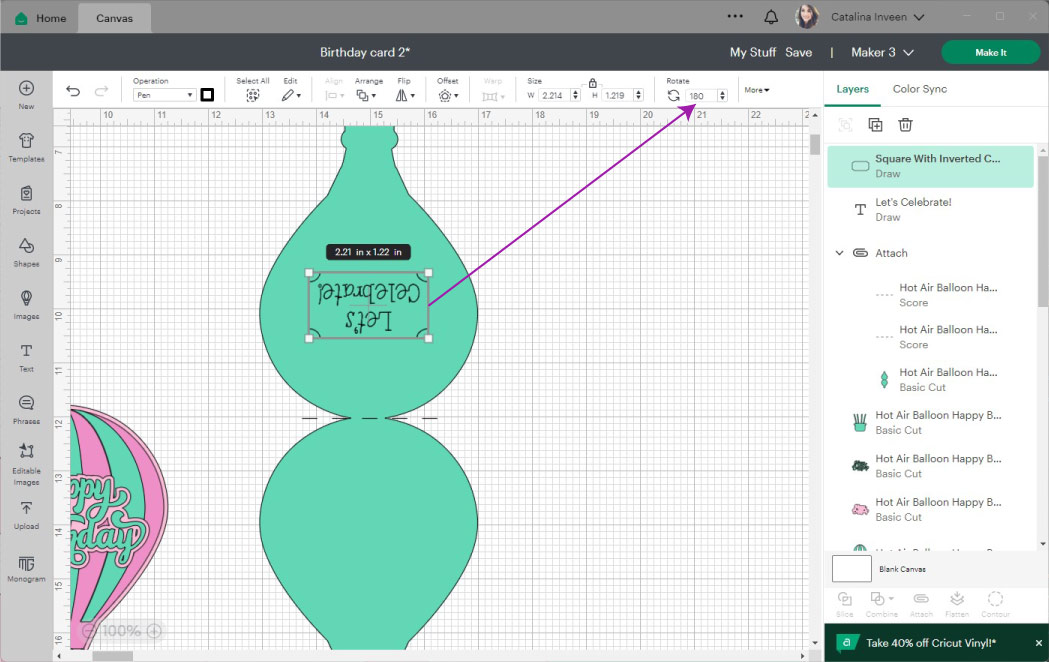
Task: Click the Height stepper arrows
Action: point(639,96)
